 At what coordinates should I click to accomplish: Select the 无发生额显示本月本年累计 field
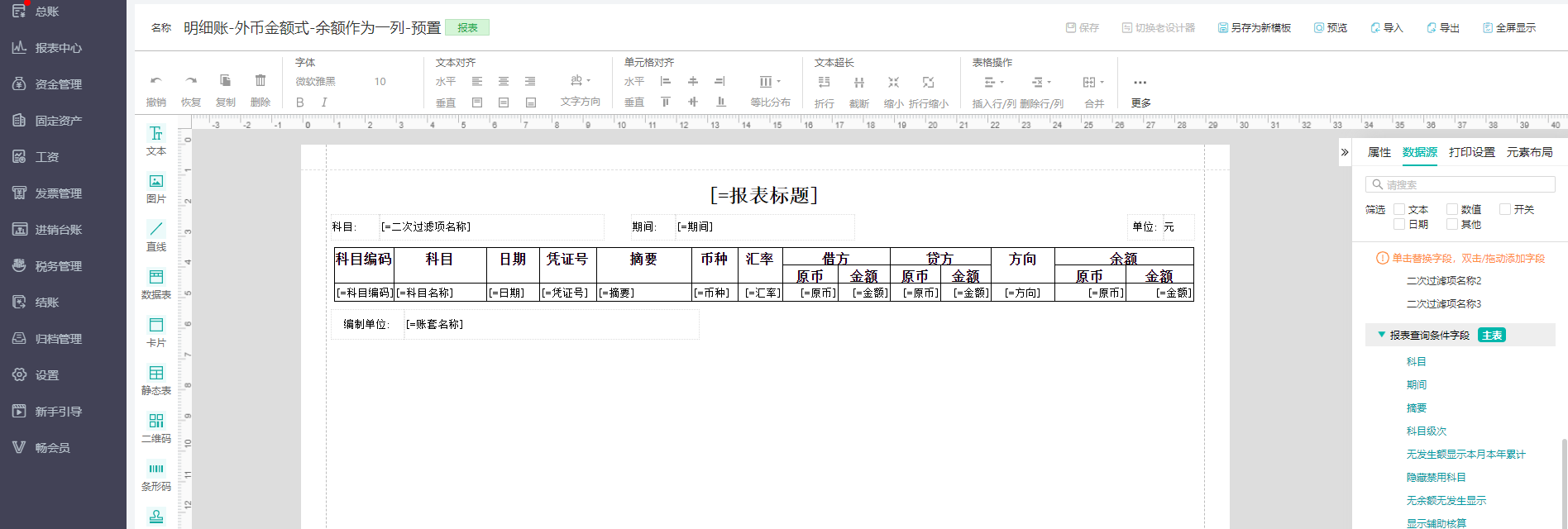click(1466, 455)
